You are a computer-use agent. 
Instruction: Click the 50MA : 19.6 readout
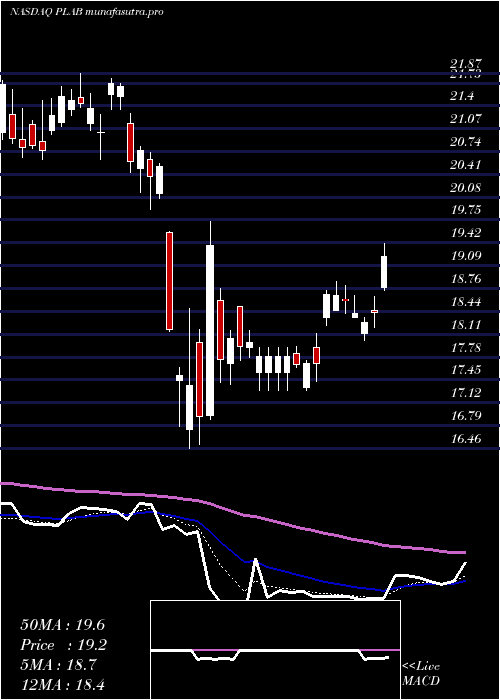click(63, 624)
